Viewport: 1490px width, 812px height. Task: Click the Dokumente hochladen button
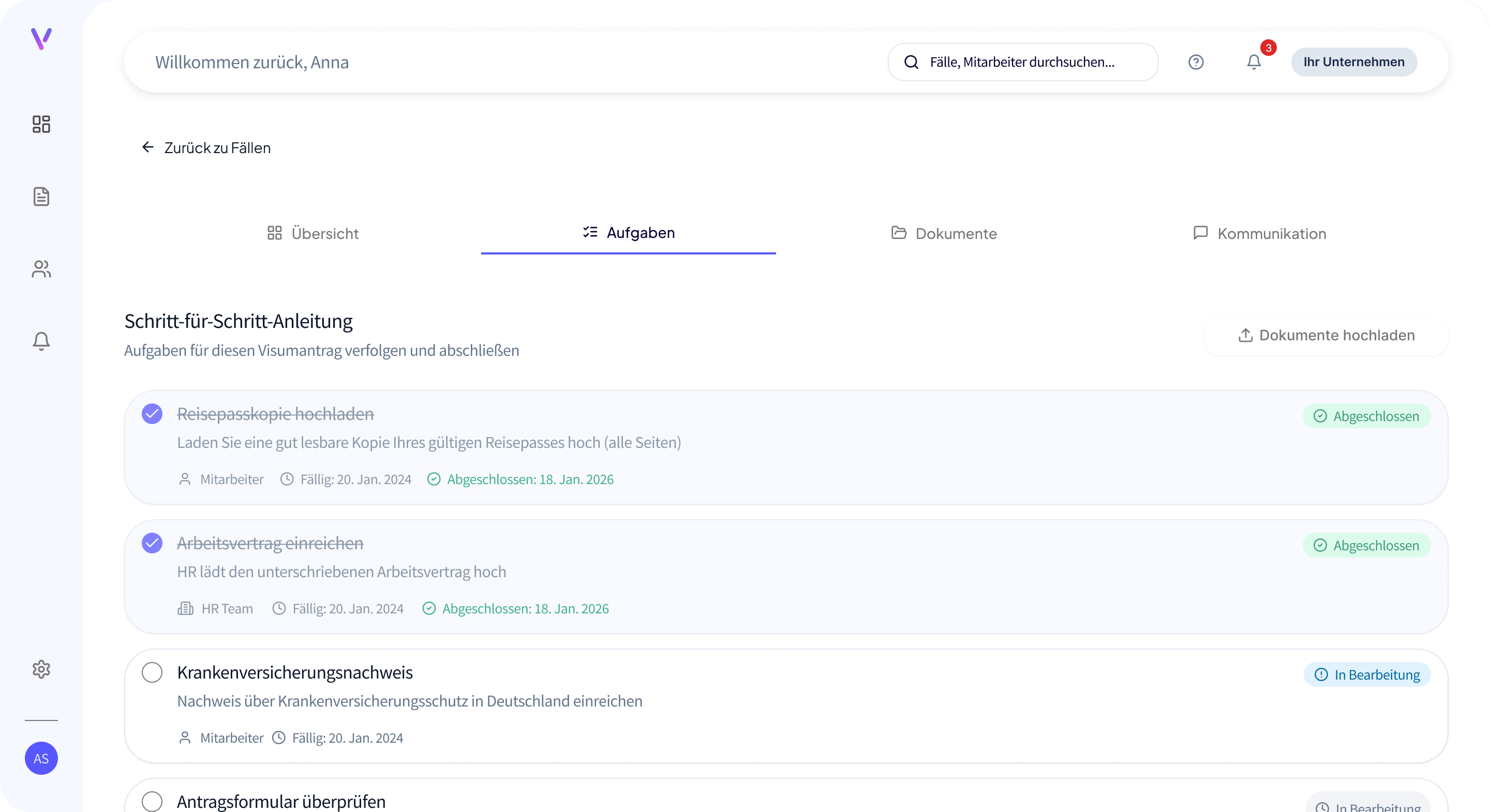click(1325, 336)
